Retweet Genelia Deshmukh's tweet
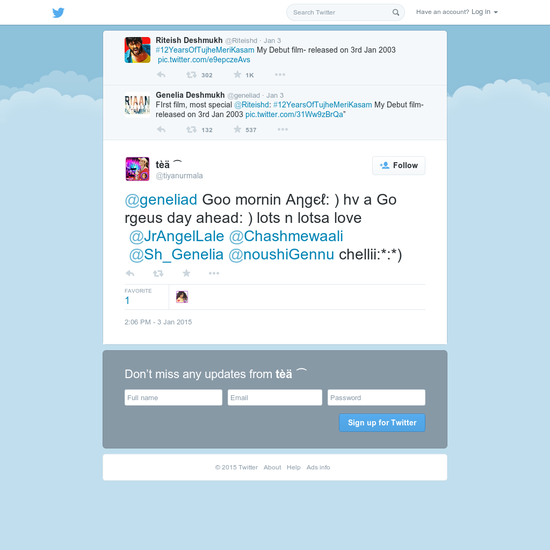The height and width of the screenshot is (550, 550). pyautogui.click(x=191, y=129)
